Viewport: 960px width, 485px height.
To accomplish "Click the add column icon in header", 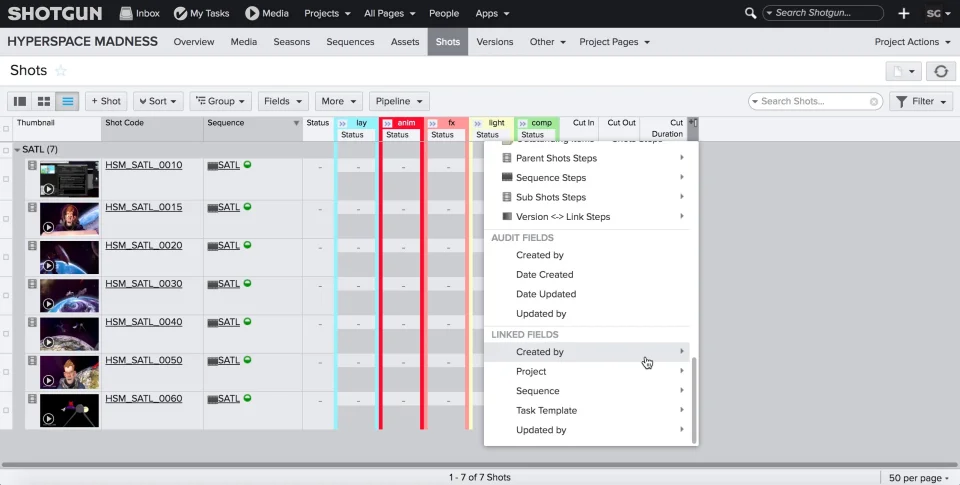I will pos(693,122).
